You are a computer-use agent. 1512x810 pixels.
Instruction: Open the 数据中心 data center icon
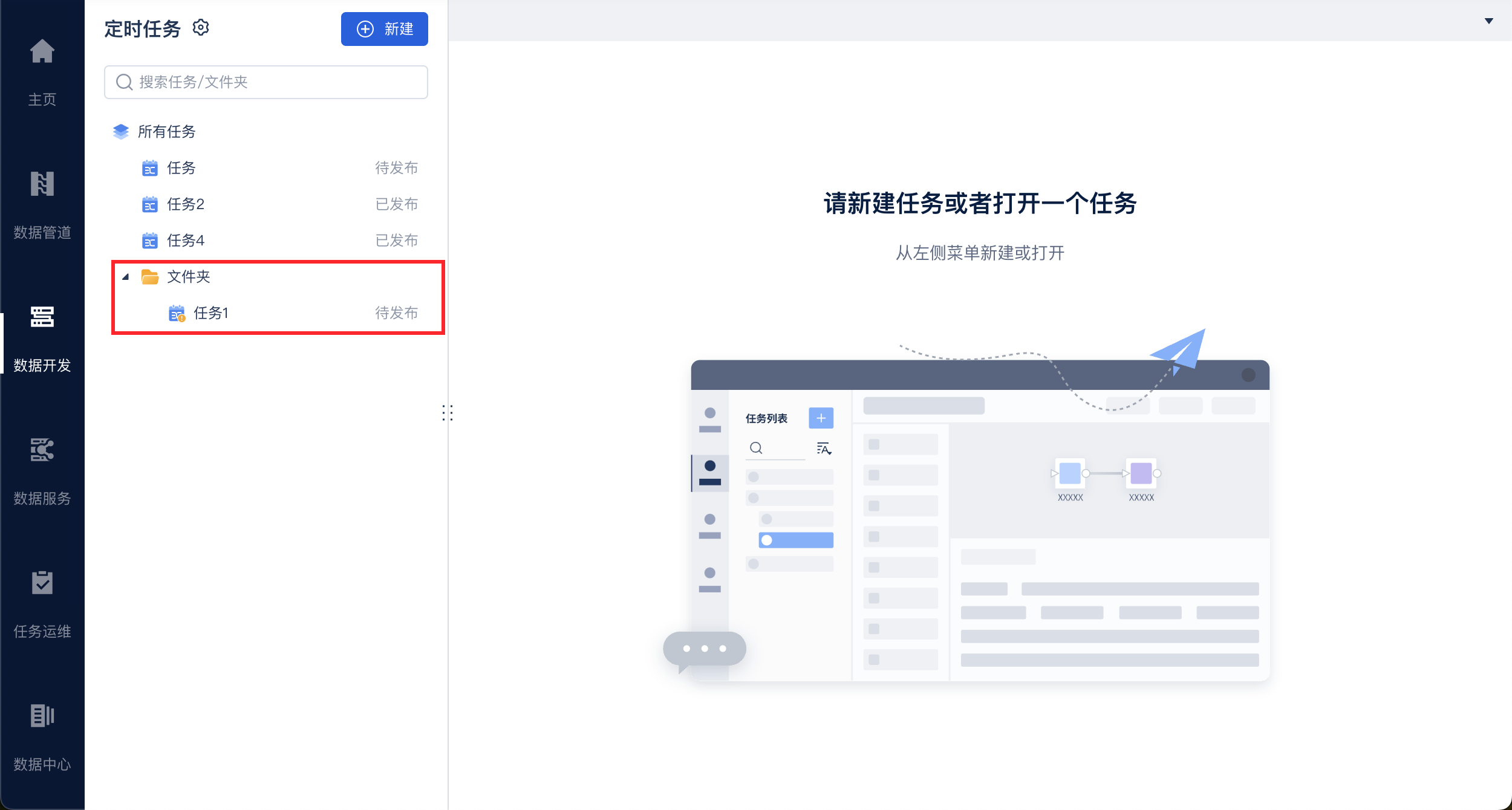point(42,716)
